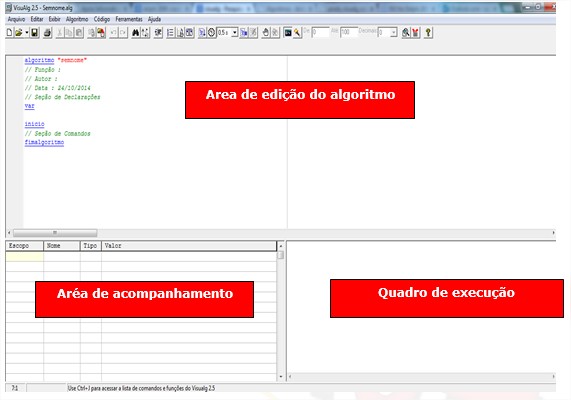Image resolution: width=571 pixels, height=400 pixels.
Task: Focus the 'Até' field showing 100
Action: tap(349, 33)
